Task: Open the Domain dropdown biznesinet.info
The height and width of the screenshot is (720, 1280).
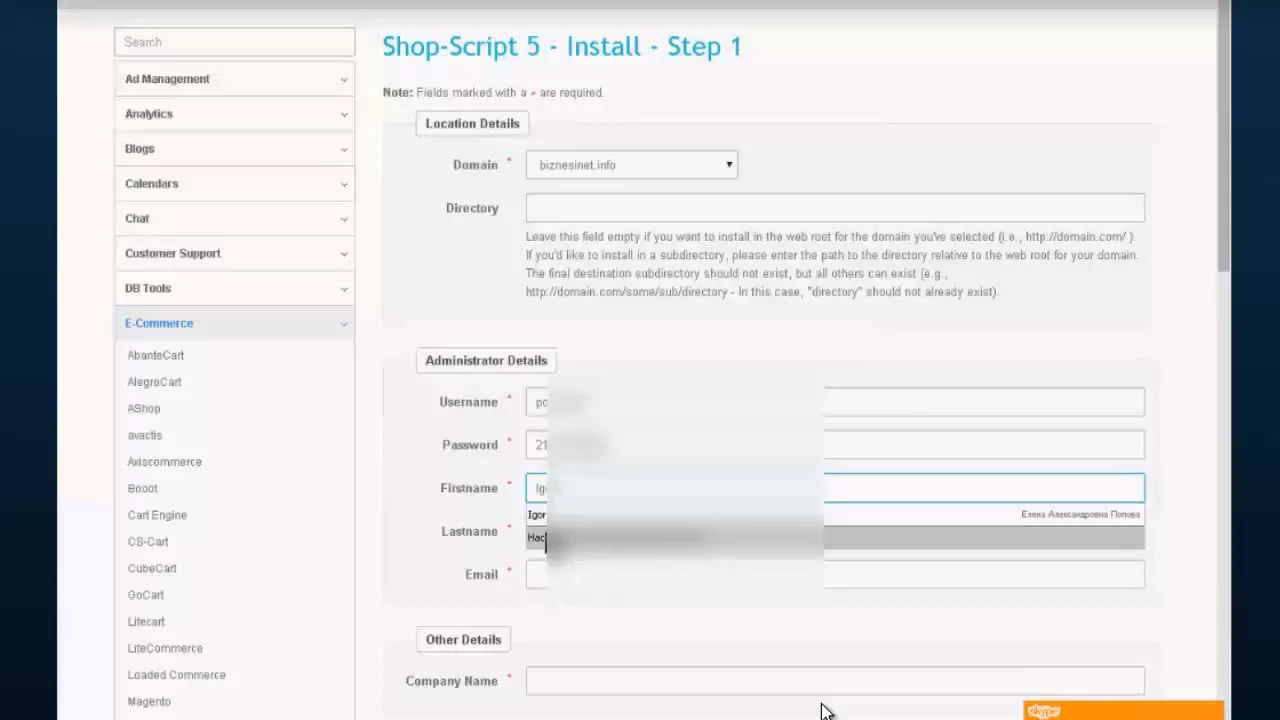Action: coord(632,165)
